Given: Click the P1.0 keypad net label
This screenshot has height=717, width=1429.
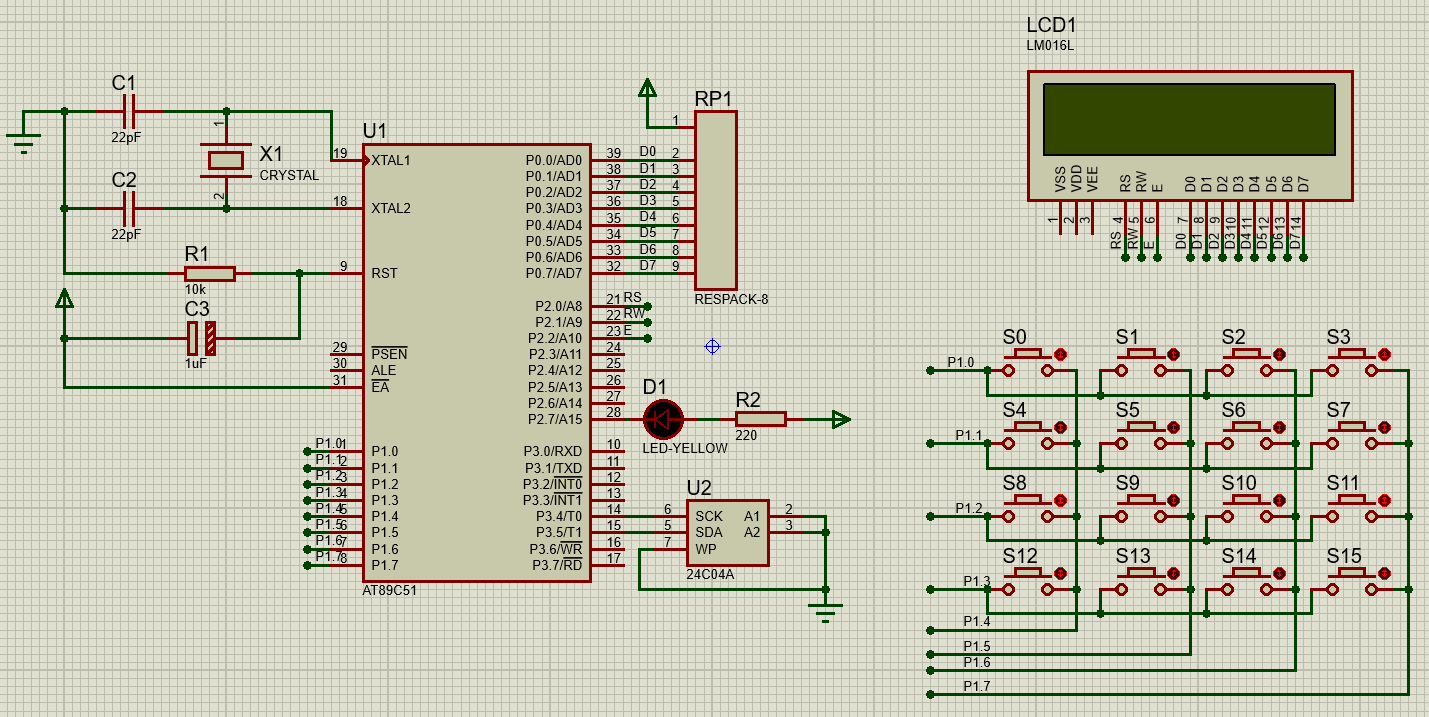Looking at the screenshot, I should point(960,362).
